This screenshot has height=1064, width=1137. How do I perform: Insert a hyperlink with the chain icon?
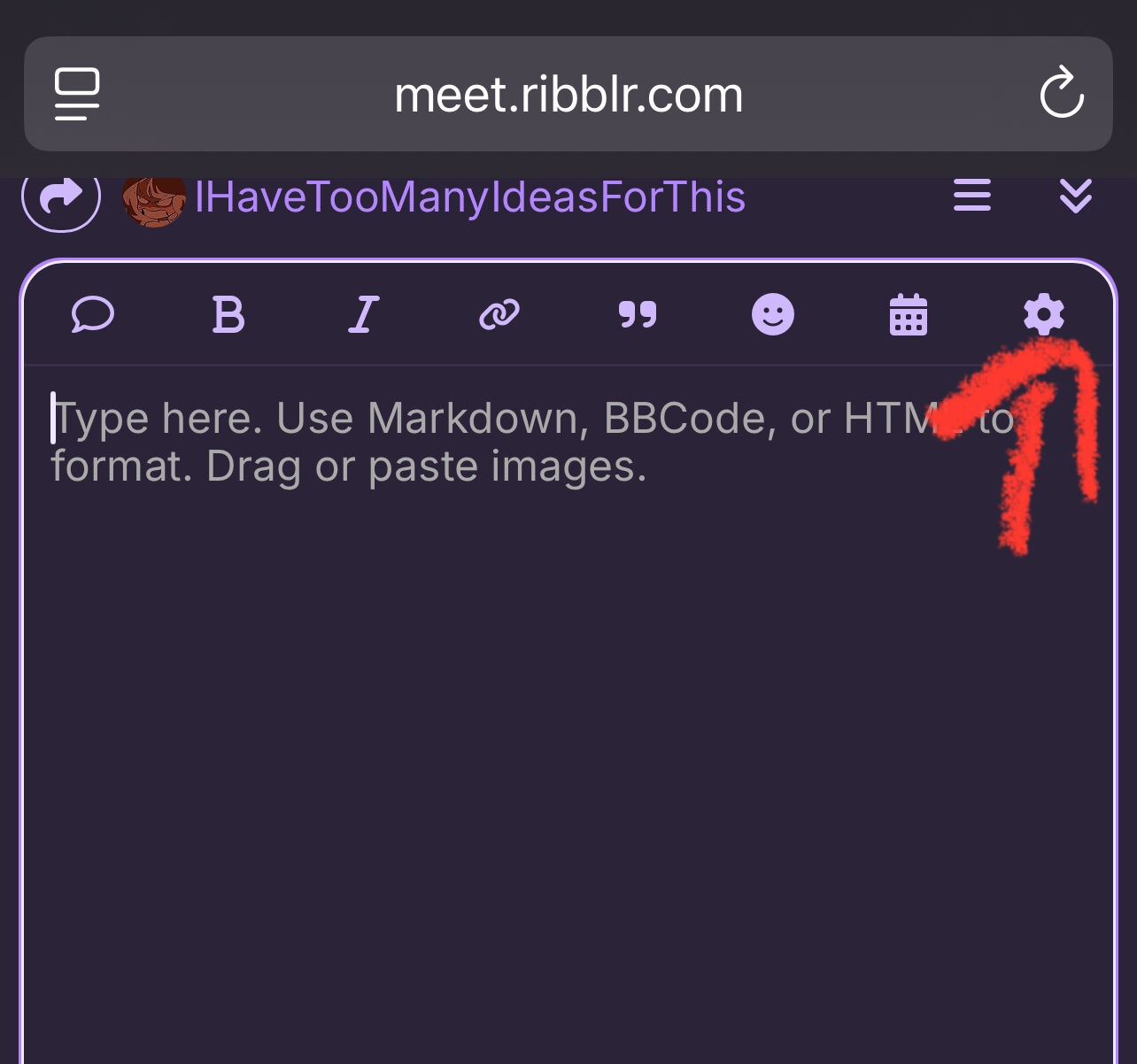[499, 314]
